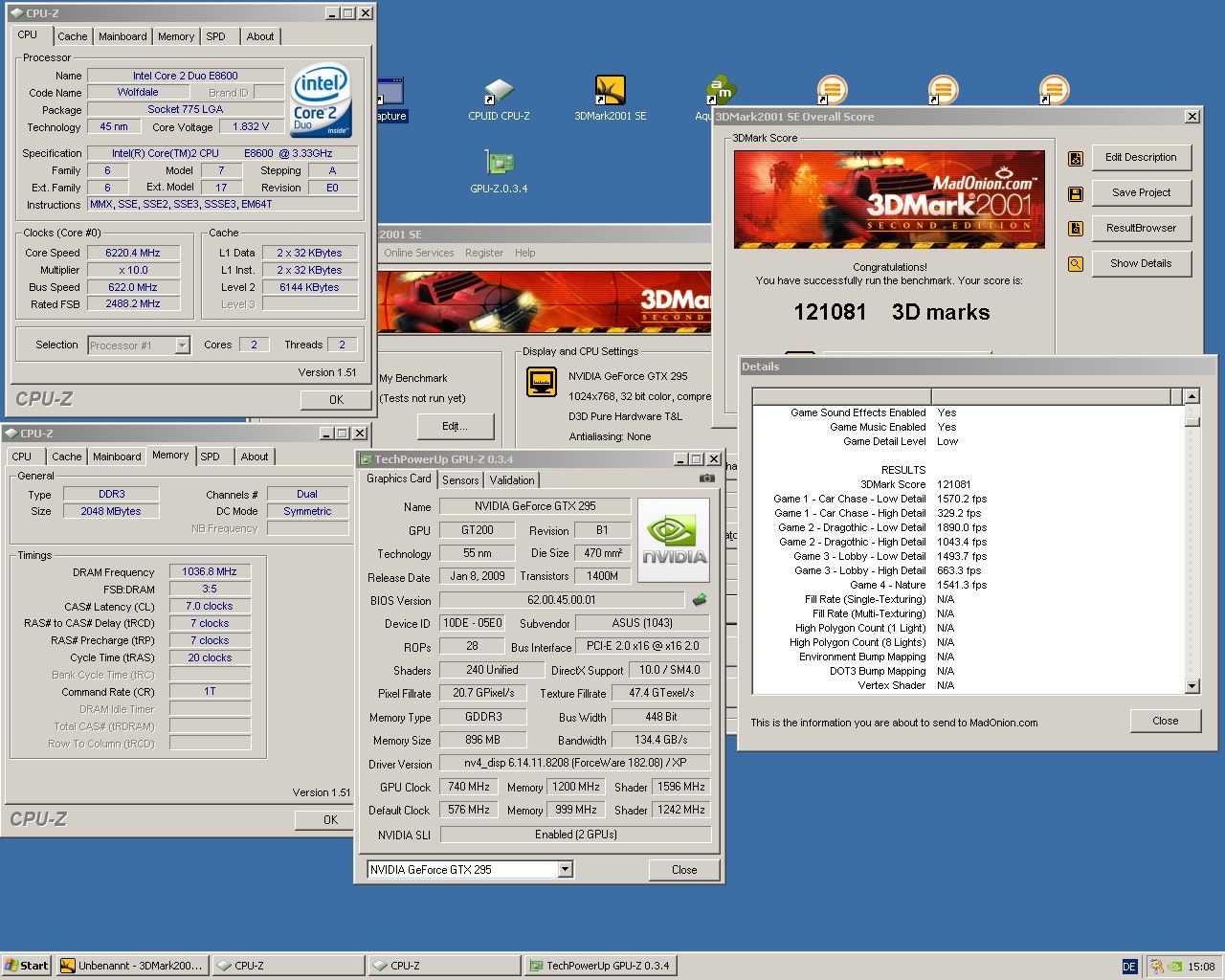Image resolution: width=1225 pixels, height=980 pixels.
Task: Click the DRAM Frequency value 1036.8 MHz
Action: [209, 571]
